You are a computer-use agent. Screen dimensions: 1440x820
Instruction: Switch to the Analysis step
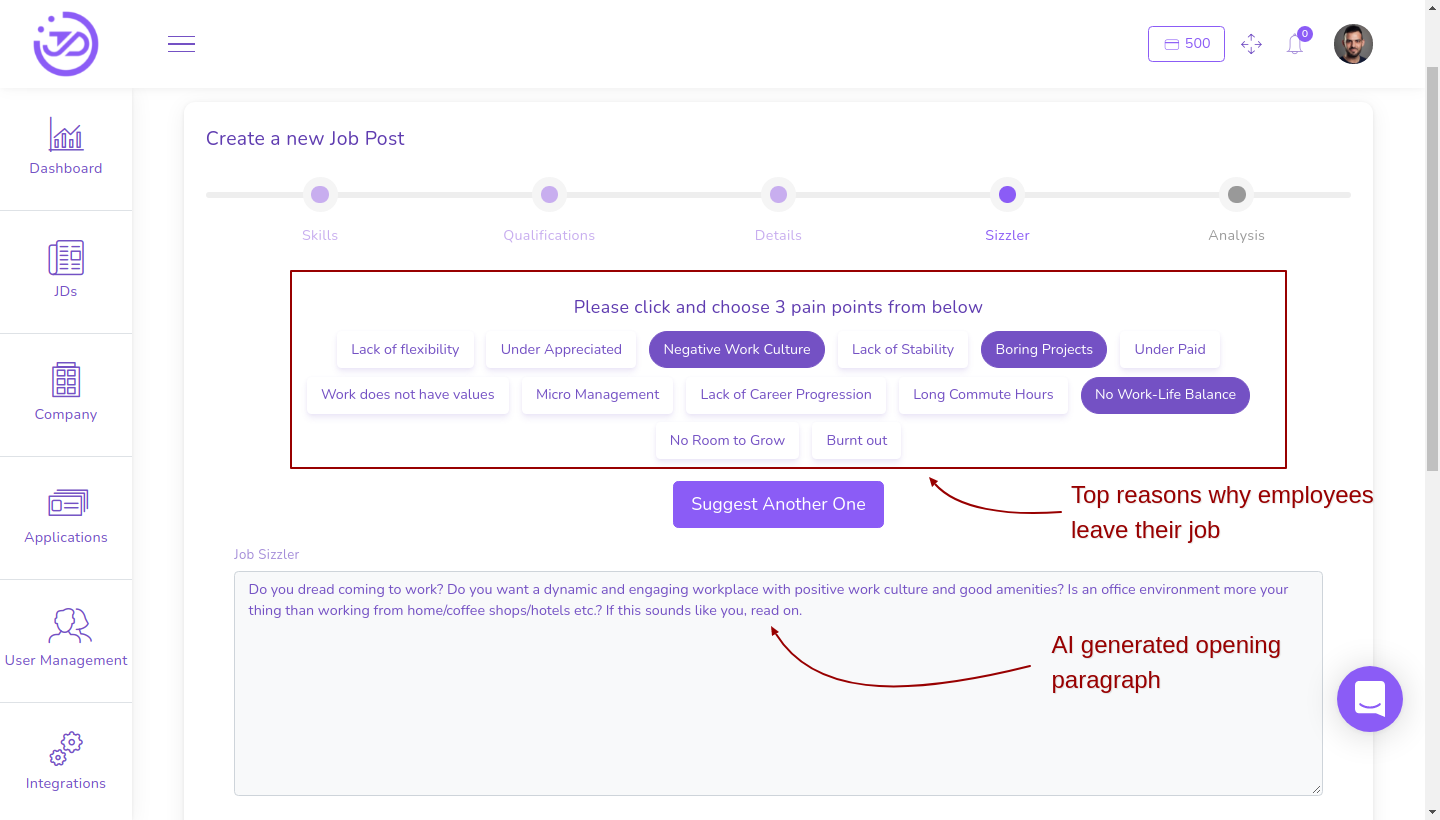1236,195
